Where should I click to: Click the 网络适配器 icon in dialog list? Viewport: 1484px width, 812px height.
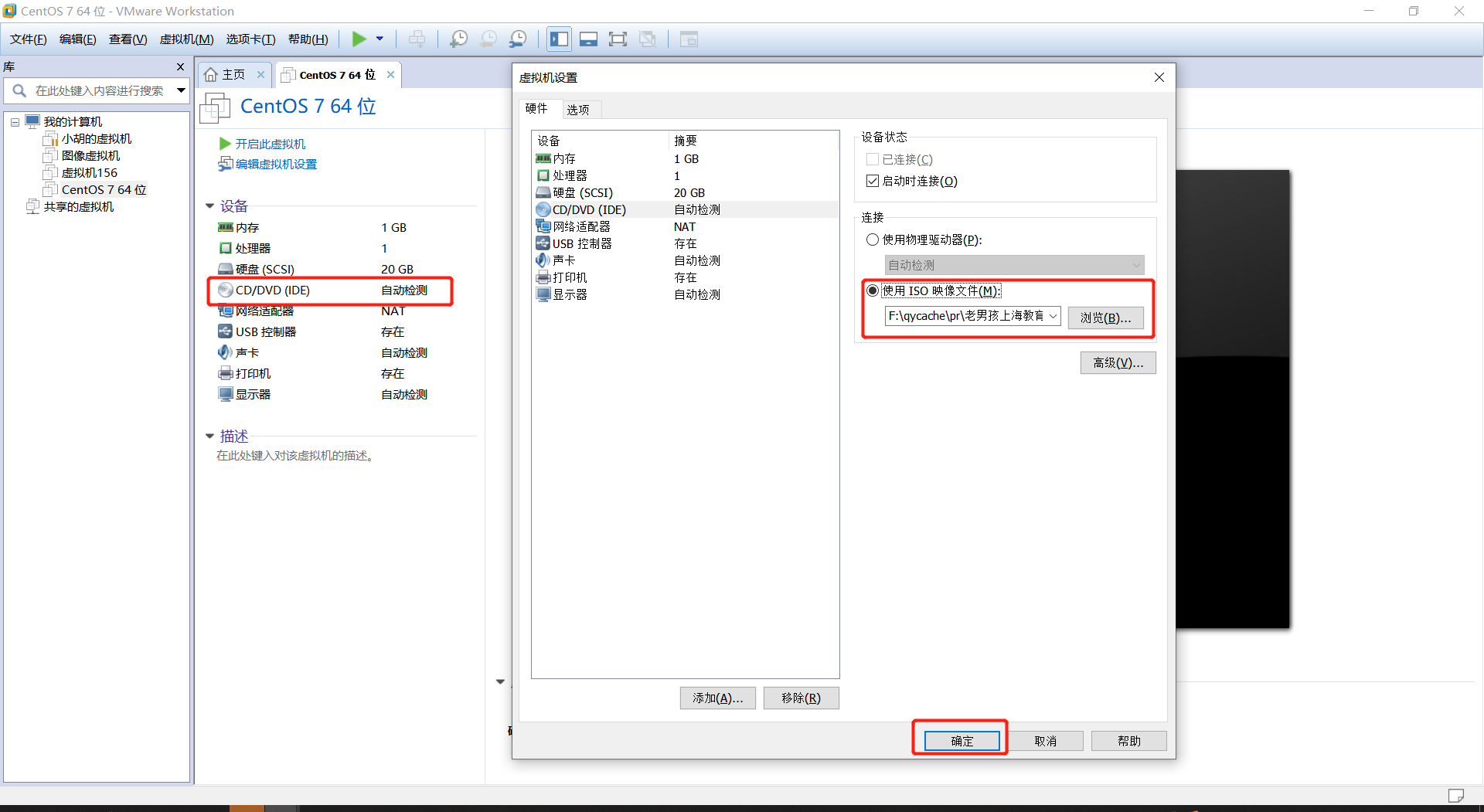pos(543,226)
